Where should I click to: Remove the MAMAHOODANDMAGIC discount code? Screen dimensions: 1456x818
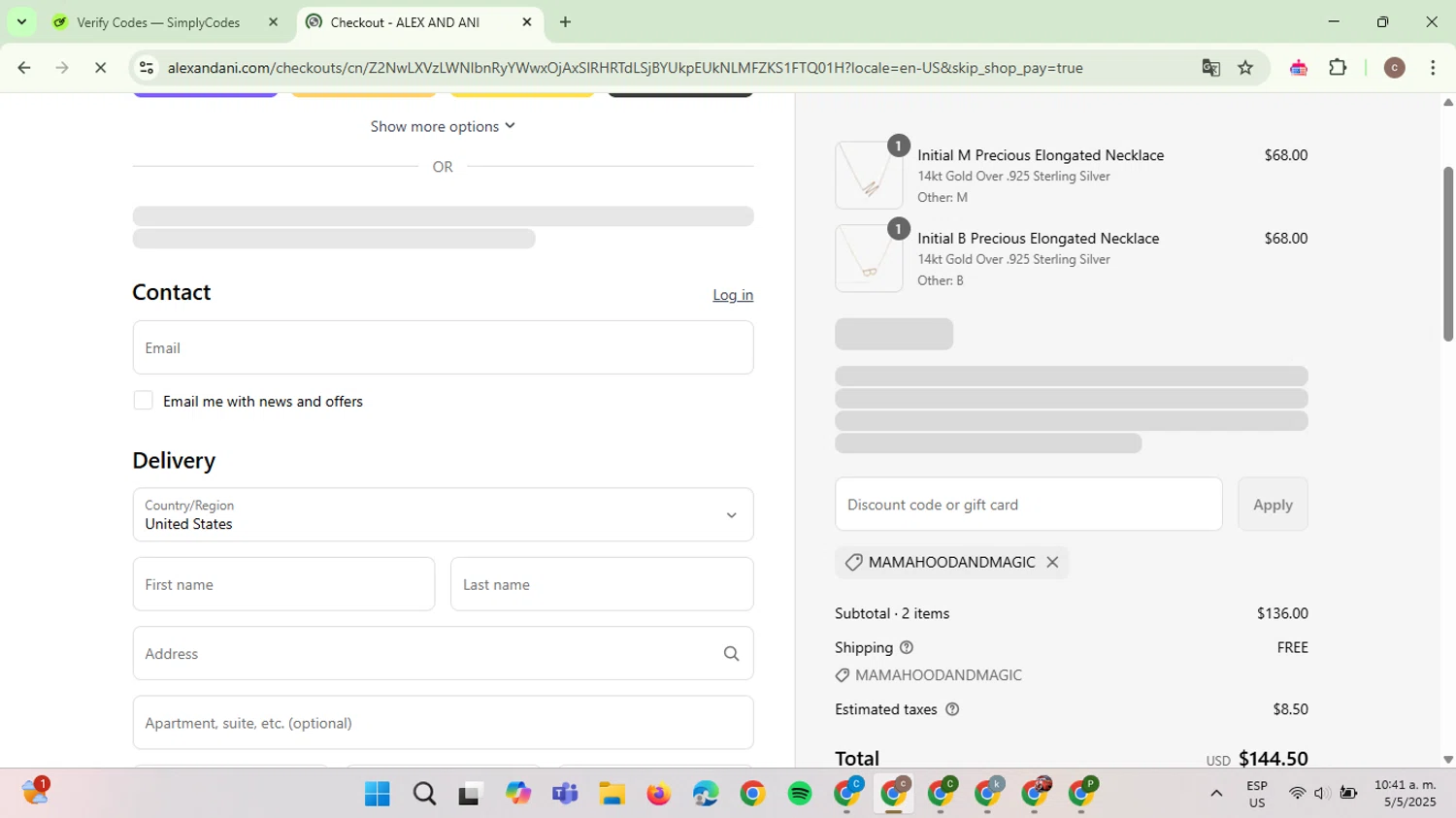(1052, 562)
